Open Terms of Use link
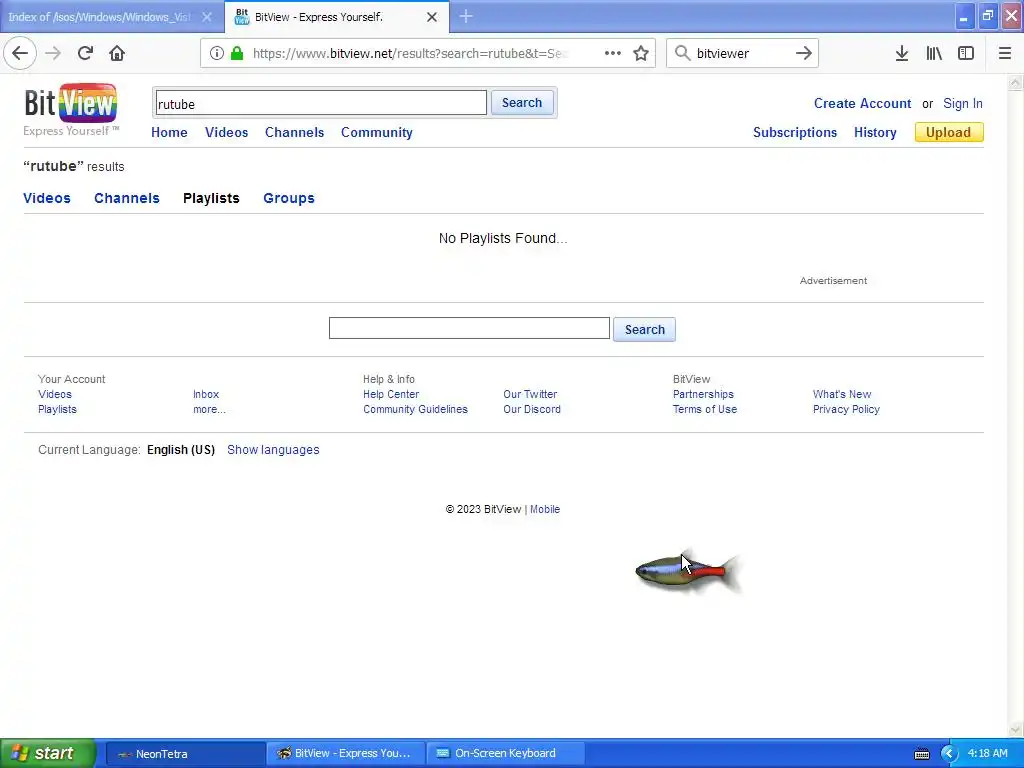The width and height of the screenshot is (1024, 768). point(705,409)
